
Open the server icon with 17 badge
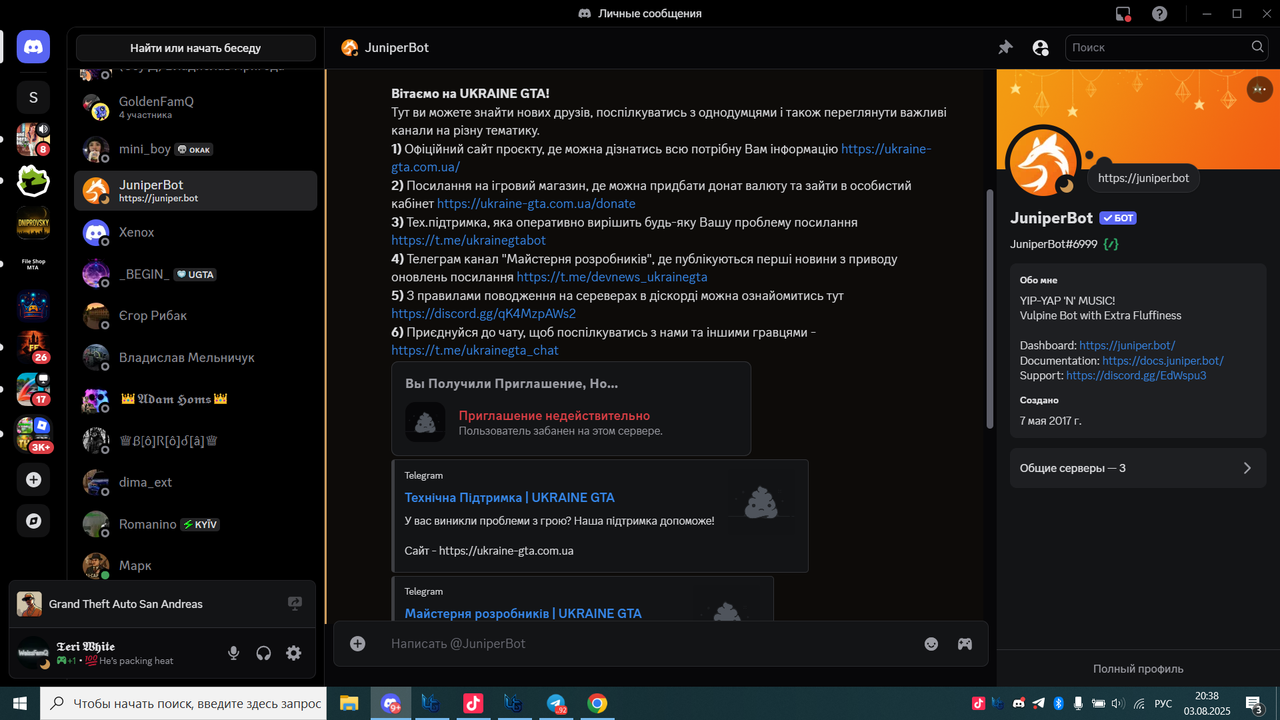click(x=33, y=389)
